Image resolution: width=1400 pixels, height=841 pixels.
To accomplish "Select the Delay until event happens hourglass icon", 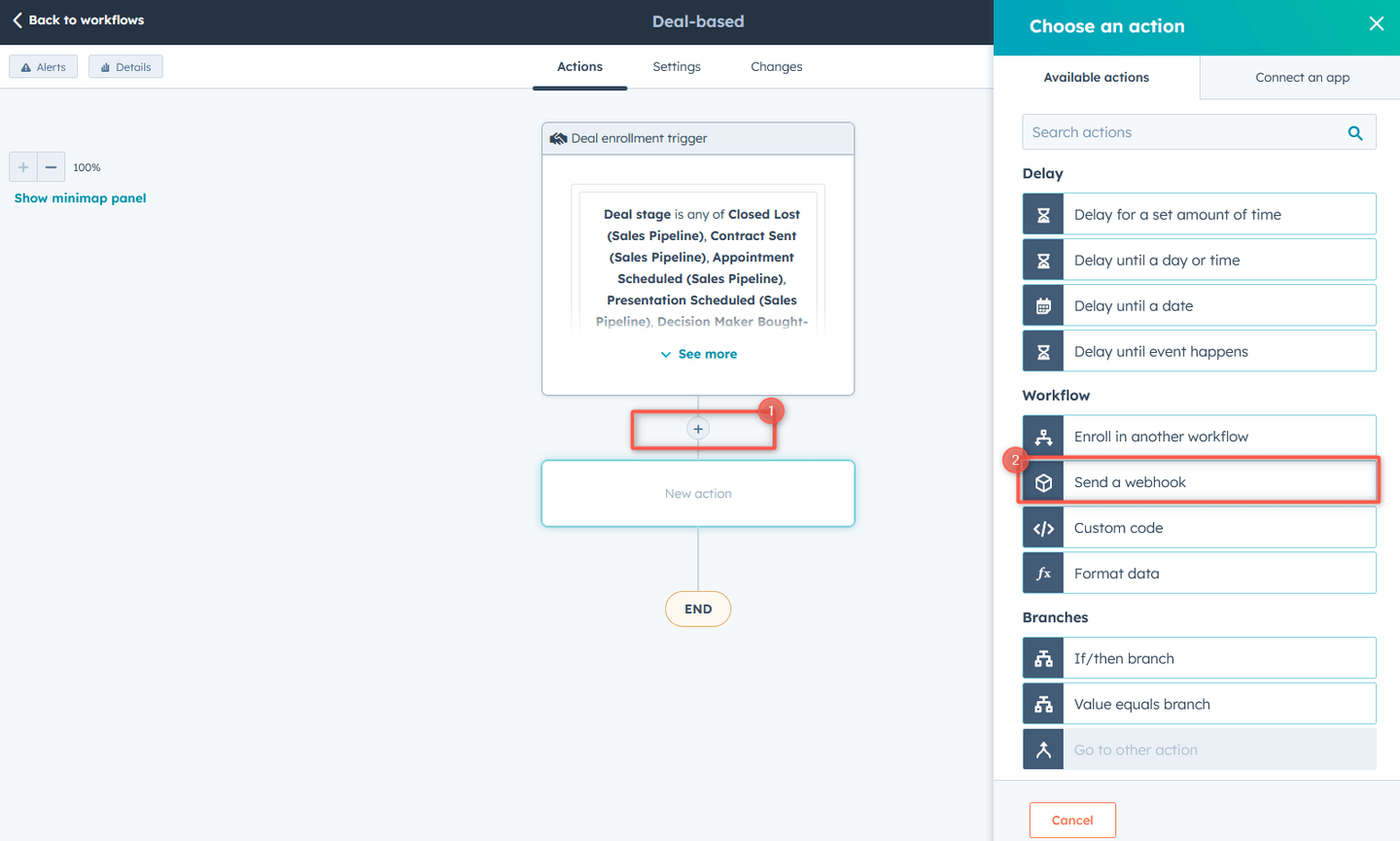I will pos(1042,350).
